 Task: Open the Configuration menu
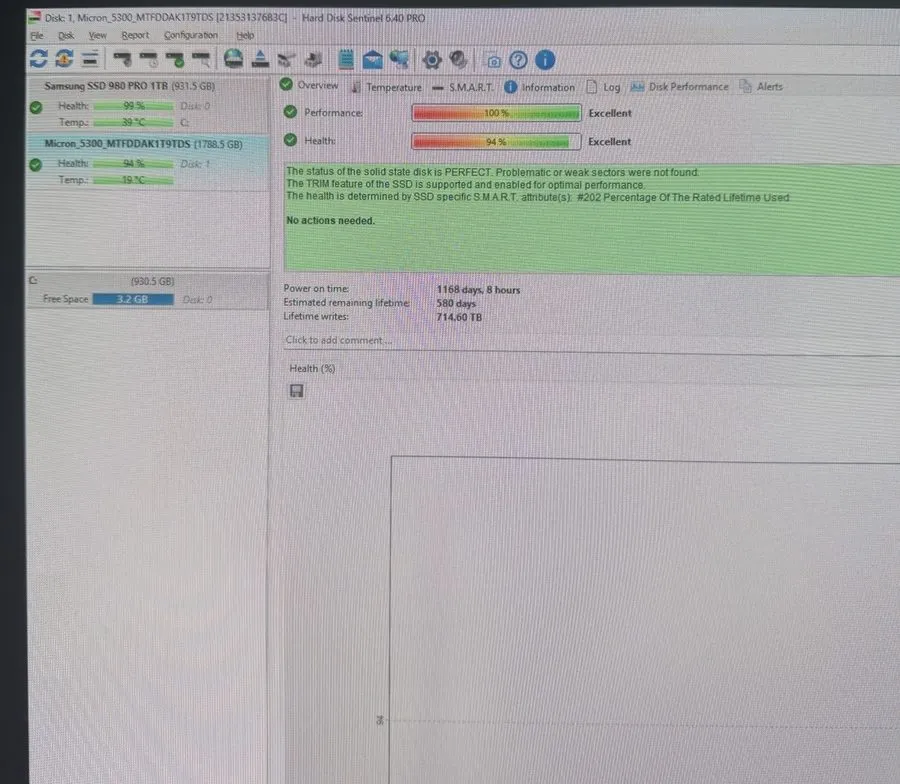191,36
